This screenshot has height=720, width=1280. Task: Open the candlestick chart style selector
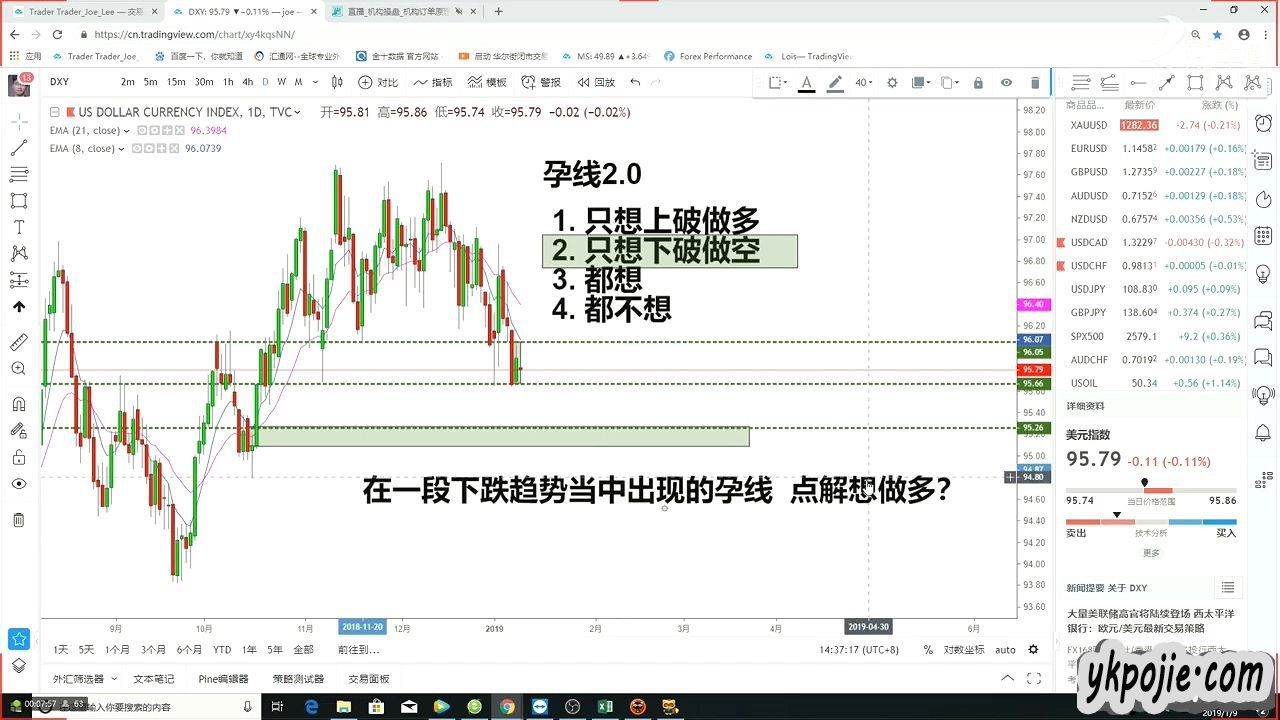338,82
